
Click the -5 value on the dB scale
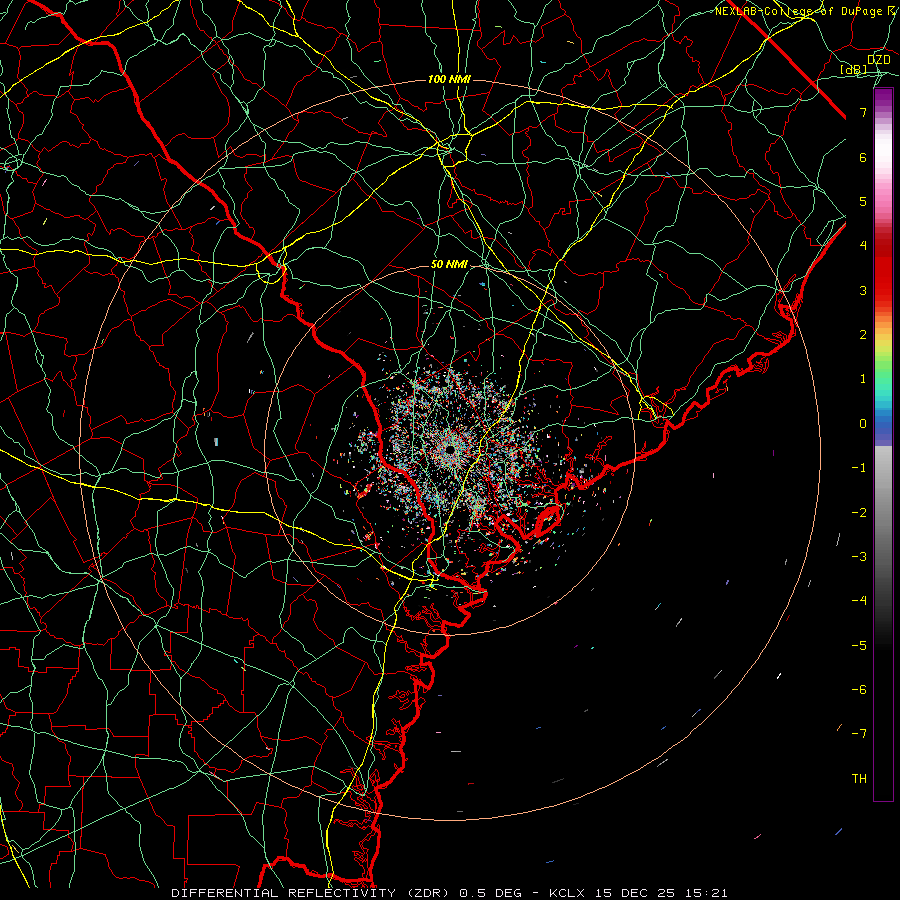point(859,646)
